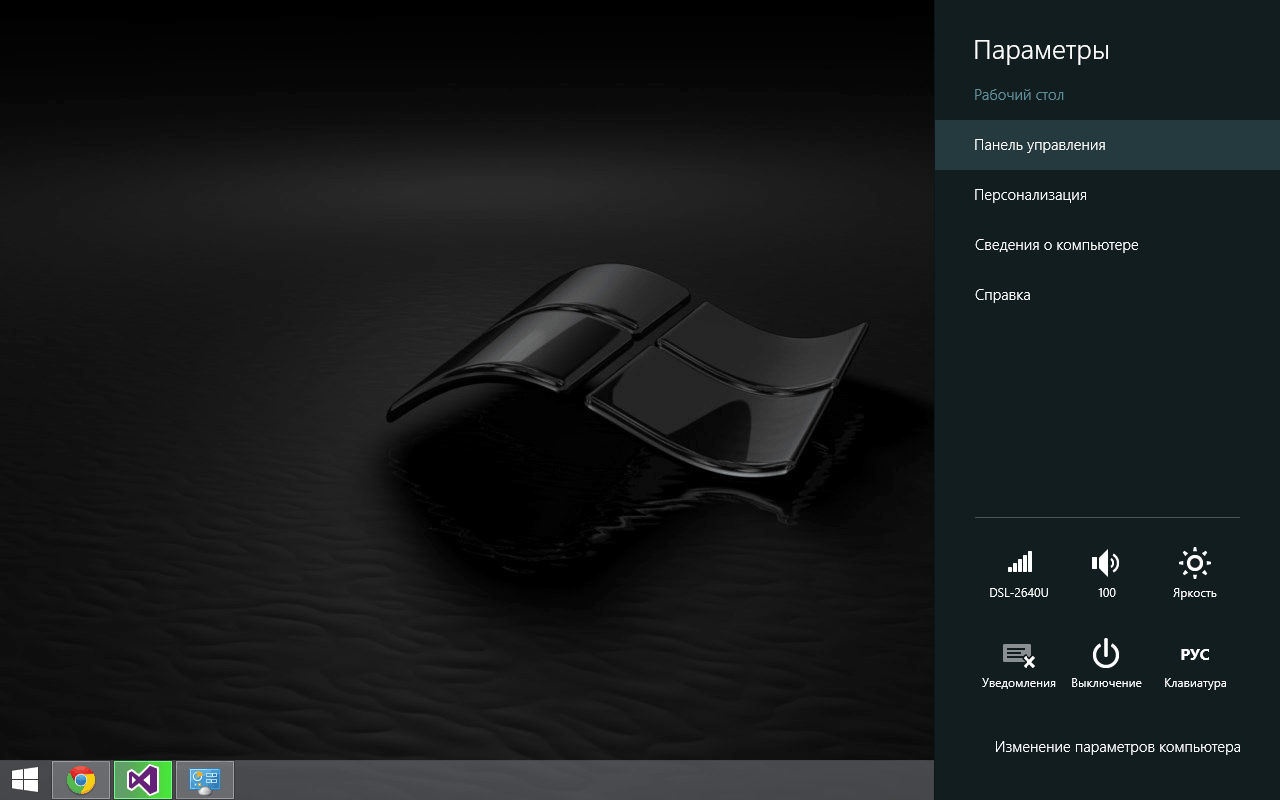The width and height of the screenshot is (1280, 800).
Task: Open the Персонализация menu item
Action: (x=1030, y=195)
